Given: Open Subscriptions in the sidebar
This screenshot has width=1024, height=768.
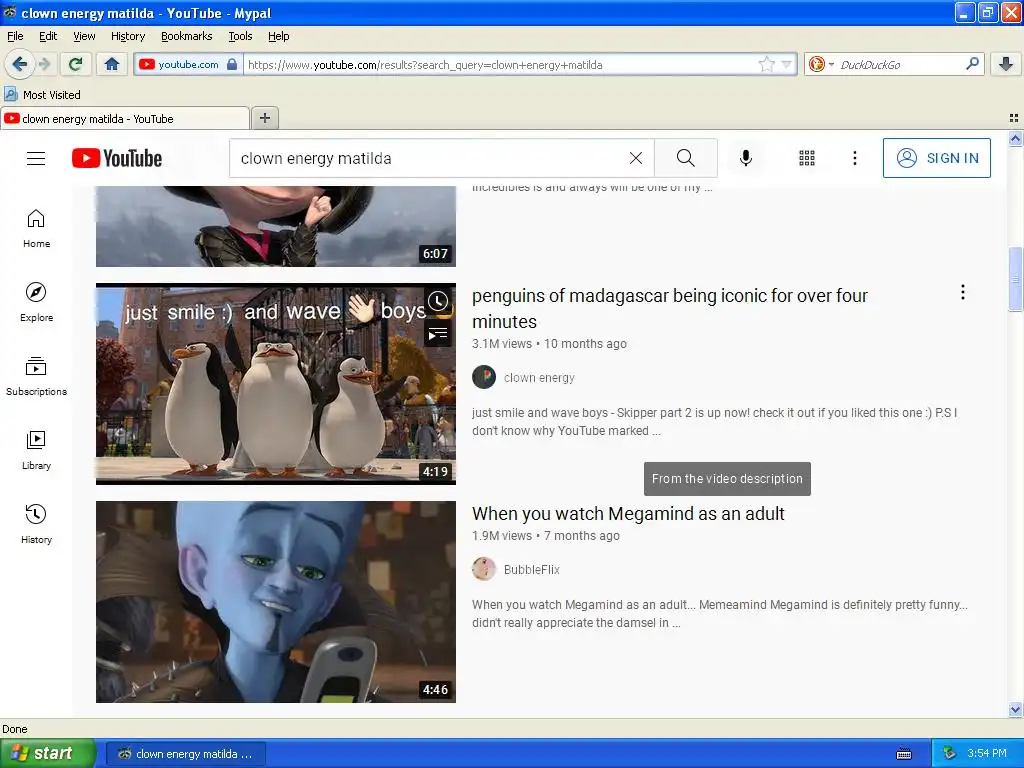Looking at the screenshot, I should click(36, 377).
